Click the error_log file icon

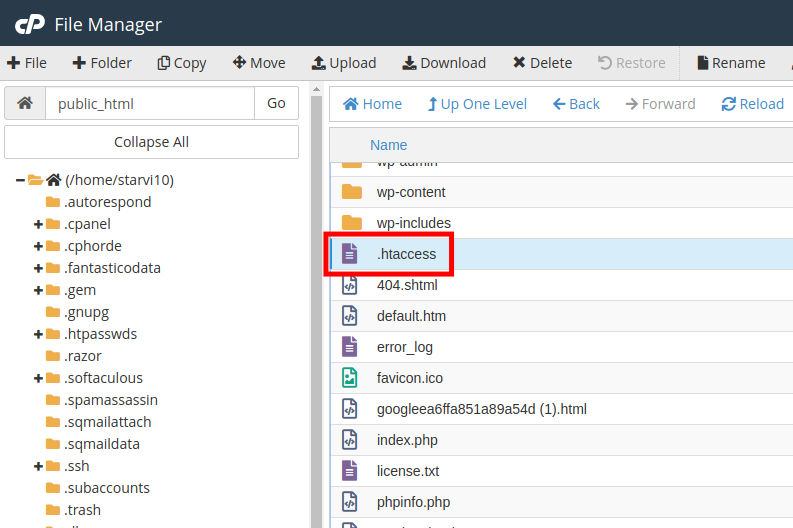(349, 347)
